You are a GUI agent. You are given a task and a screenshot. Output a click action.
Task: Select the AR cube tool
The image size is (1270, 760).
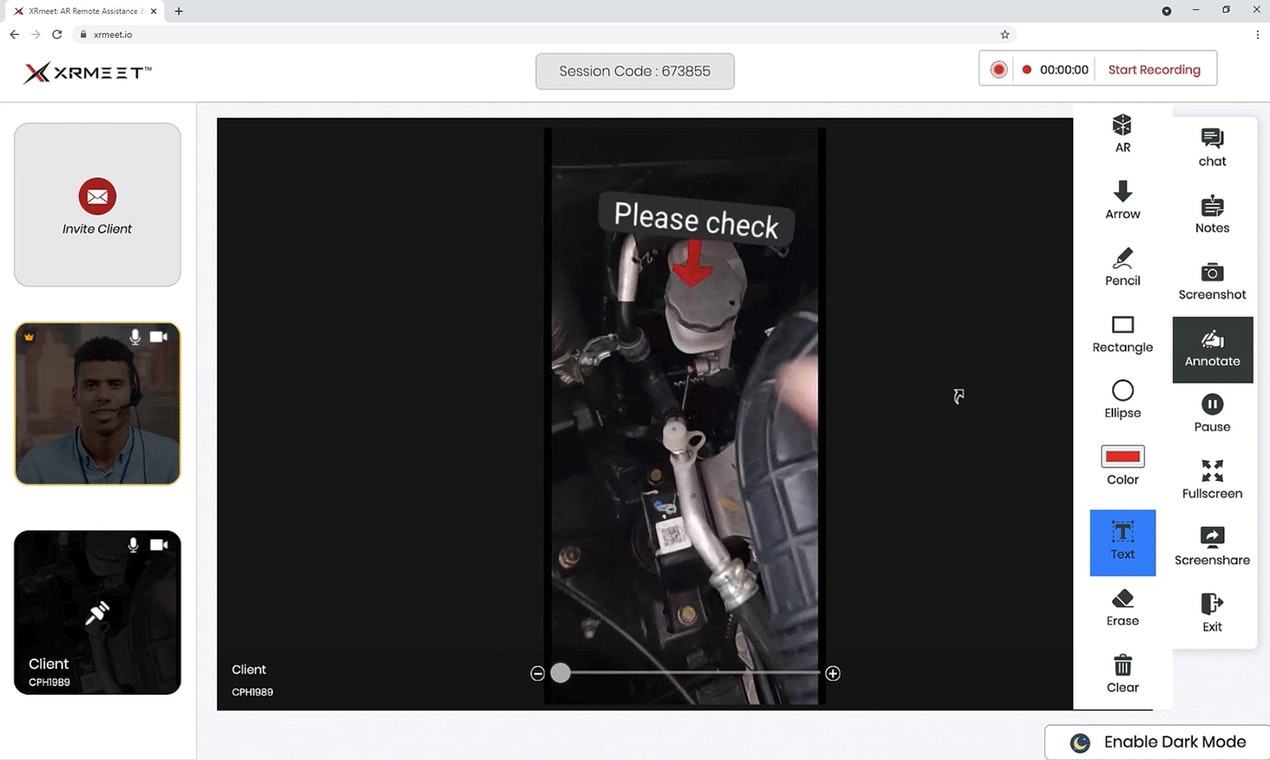(x=1122, y=133)
